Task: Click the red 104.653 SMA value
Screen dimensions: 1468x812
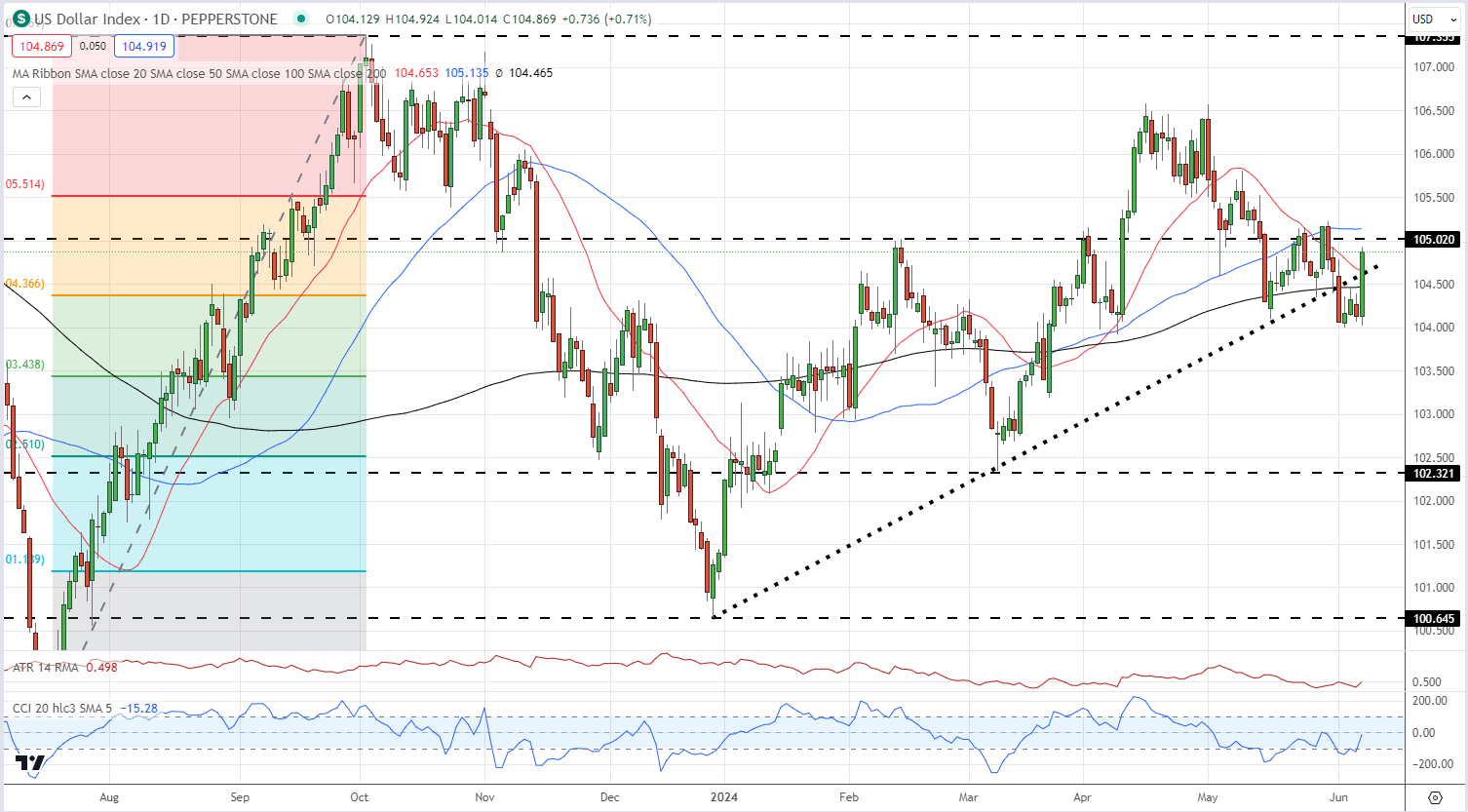Action: (416, 73)
